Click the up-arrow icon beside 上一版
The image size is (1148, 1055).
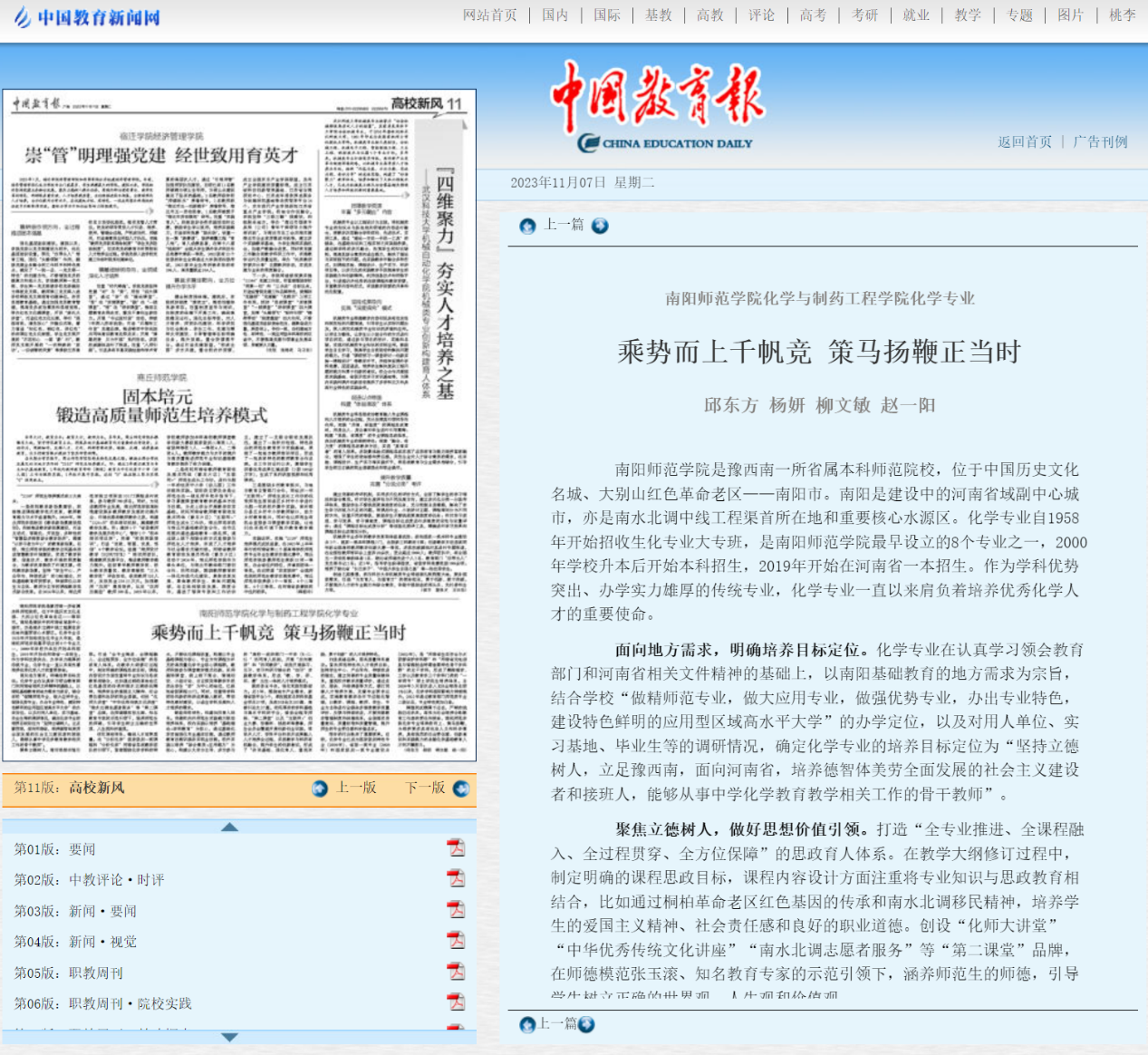pyautogui.click(x=320, y=789)
